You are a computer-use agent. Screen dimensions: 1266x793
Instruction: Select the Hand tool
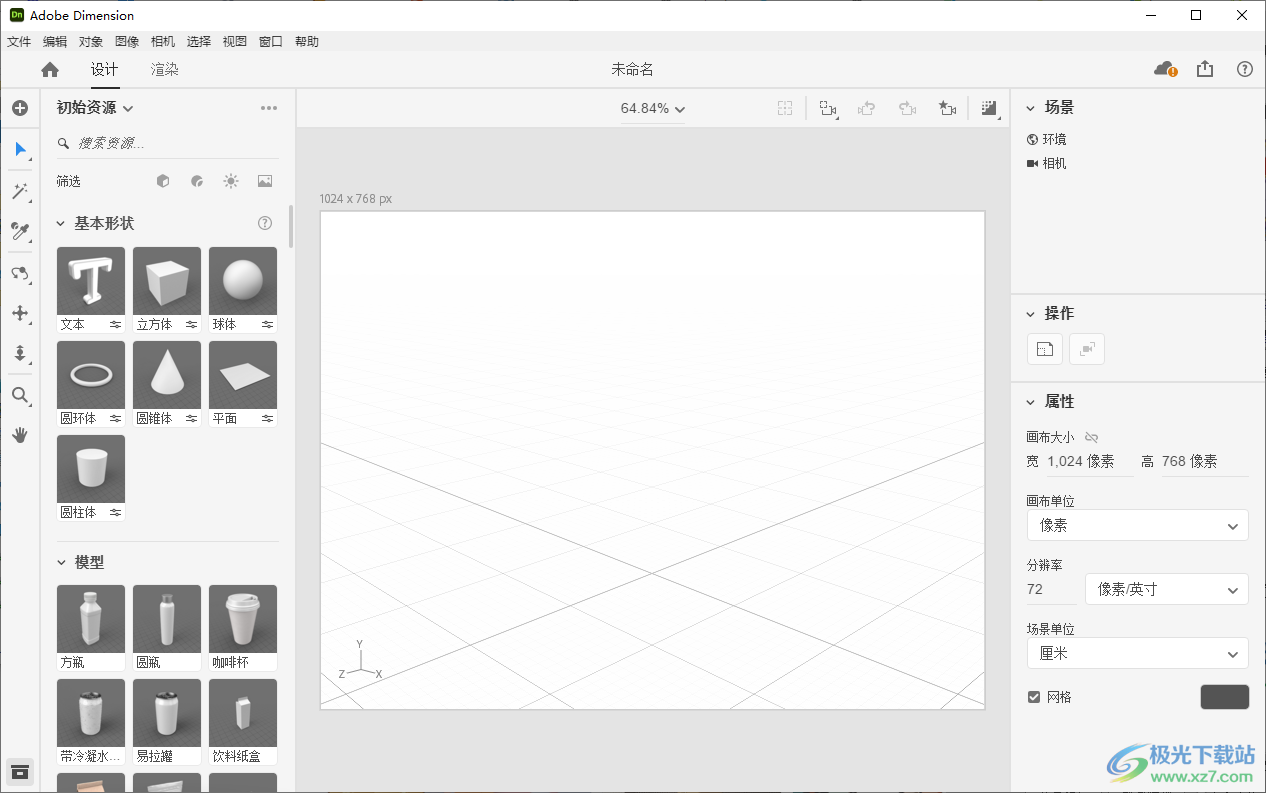pos(20,435)
